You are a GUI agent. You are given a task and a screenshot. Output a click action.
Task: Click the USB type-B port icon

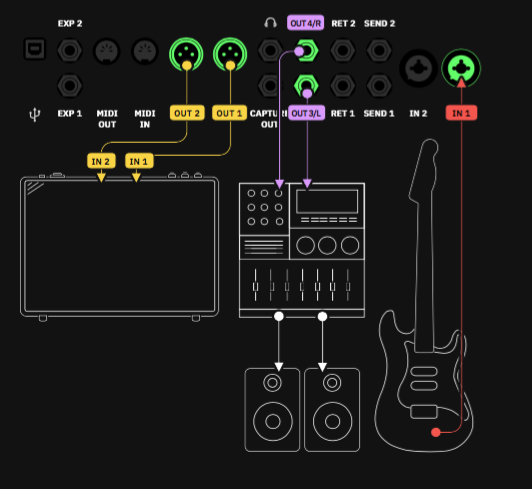tap(35, 50)
